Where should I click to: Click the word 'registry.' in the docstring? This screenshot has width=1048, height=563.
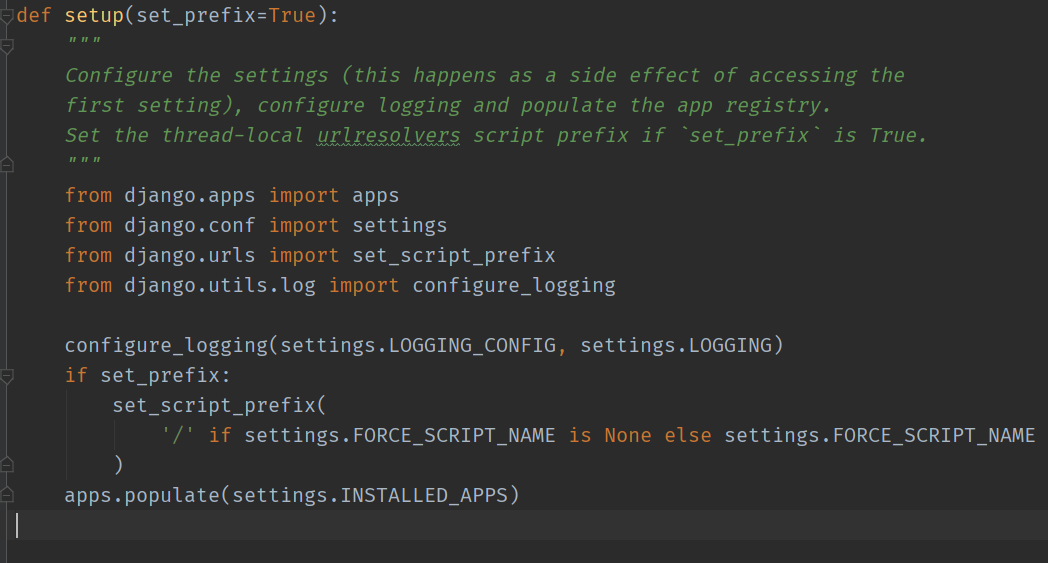tap(778, 106)
